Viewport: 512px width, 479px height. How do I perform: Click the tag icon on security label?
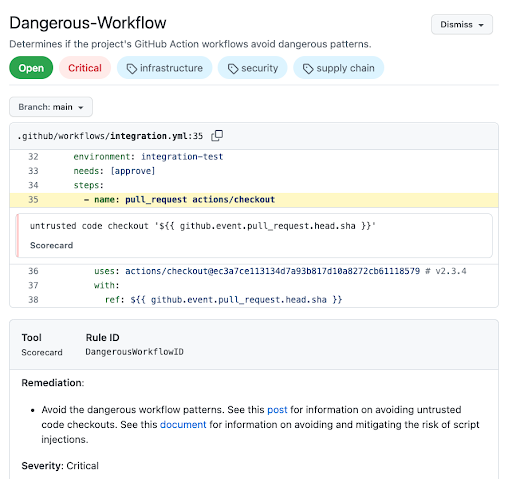point(233,69)
